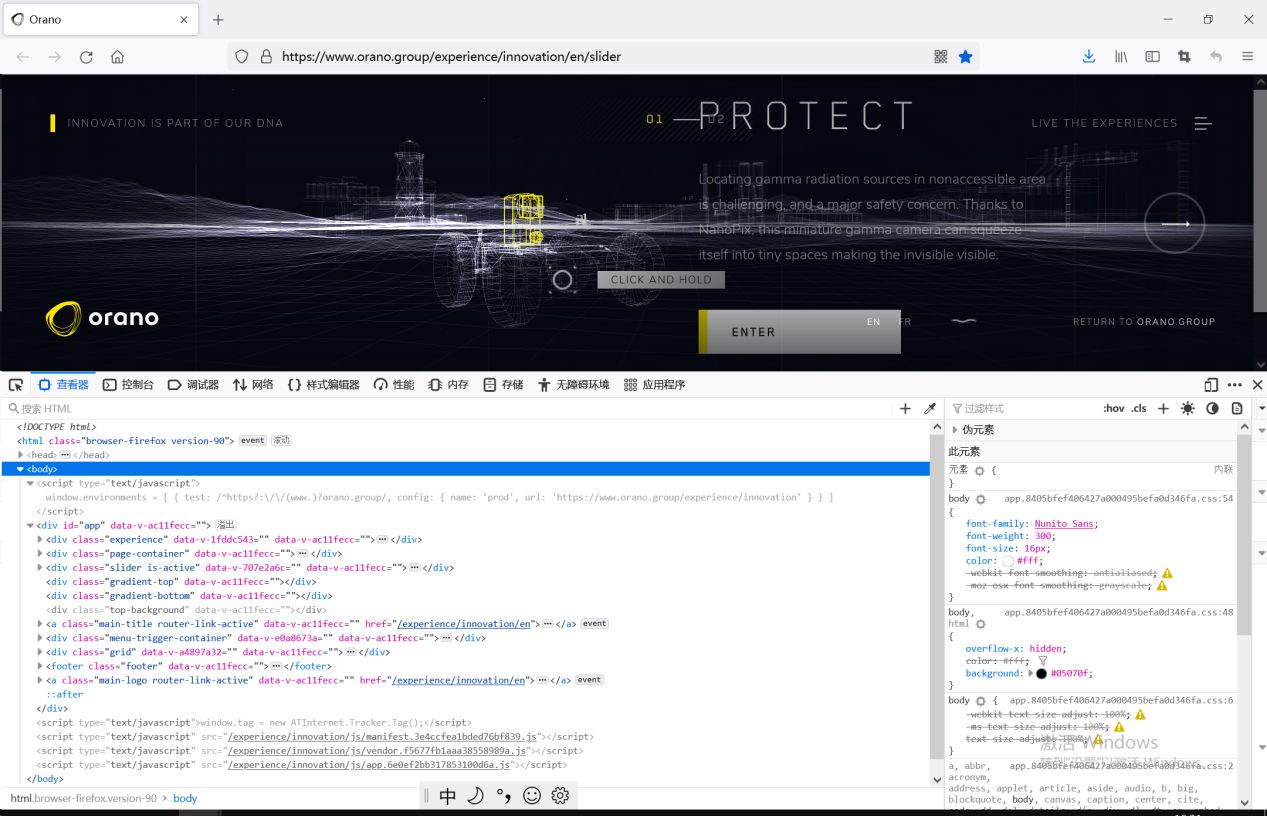1267x816 pixels.
Task: Click the CLICK AND HOLD label
Action: [x=661, y=280]
